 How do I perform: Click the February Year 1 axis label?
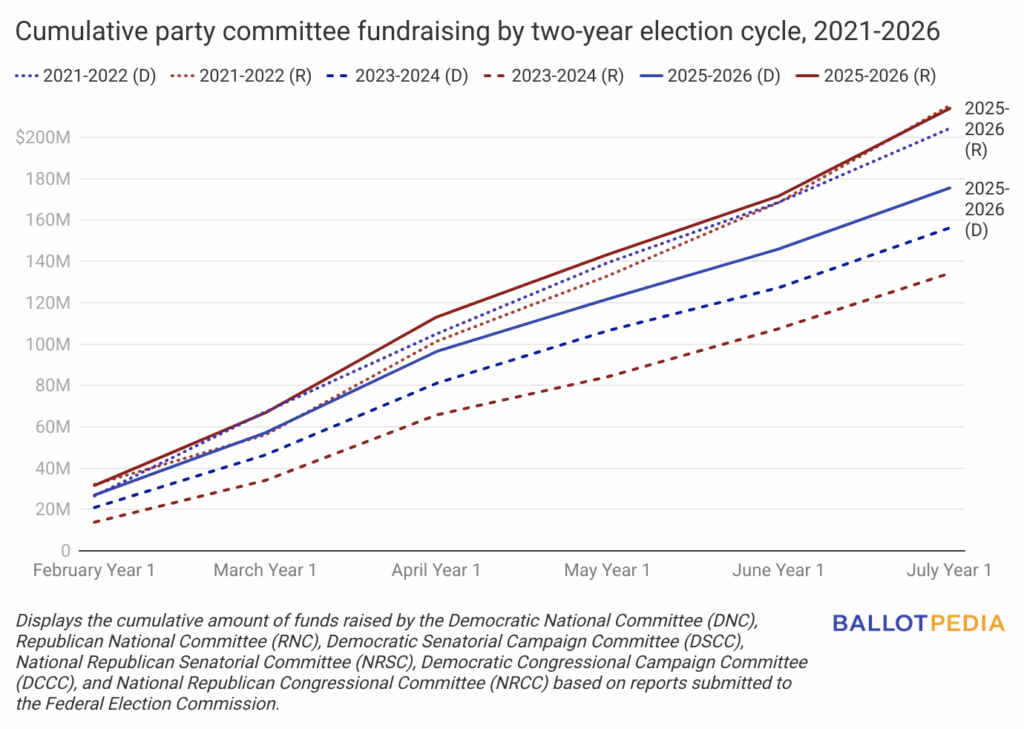94,570
